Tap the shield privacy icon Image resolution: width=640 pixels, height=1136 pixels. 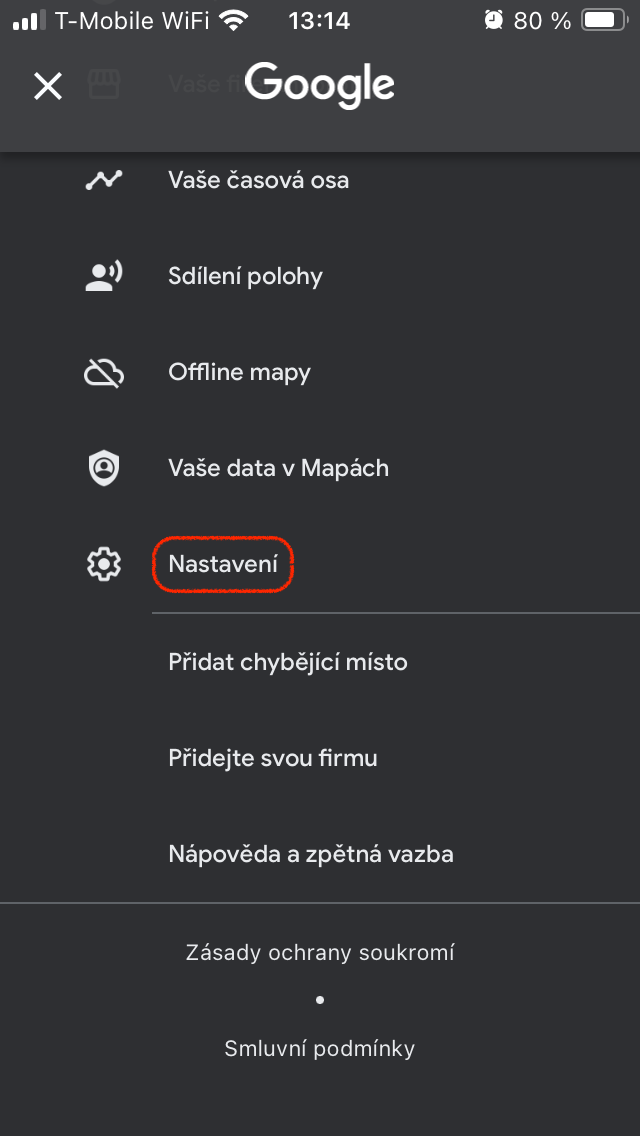click(103, 468)
